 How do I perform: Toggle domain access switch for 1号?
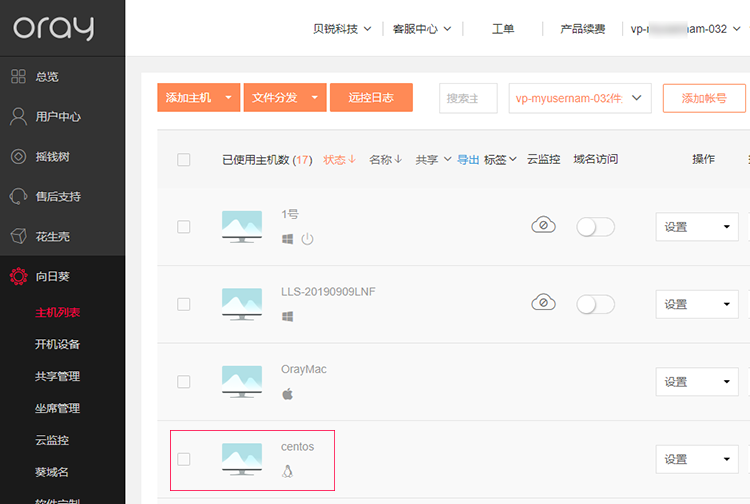[x=595, y=227]
